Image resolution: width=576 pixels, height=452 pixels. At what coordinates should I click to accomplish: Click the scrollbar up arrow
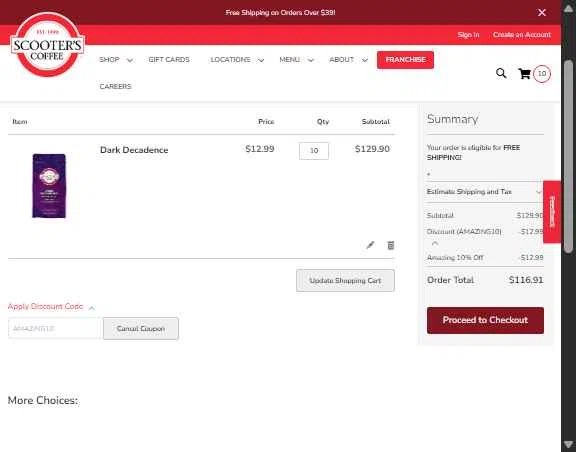pyautogui.click(x=568, y=9)
